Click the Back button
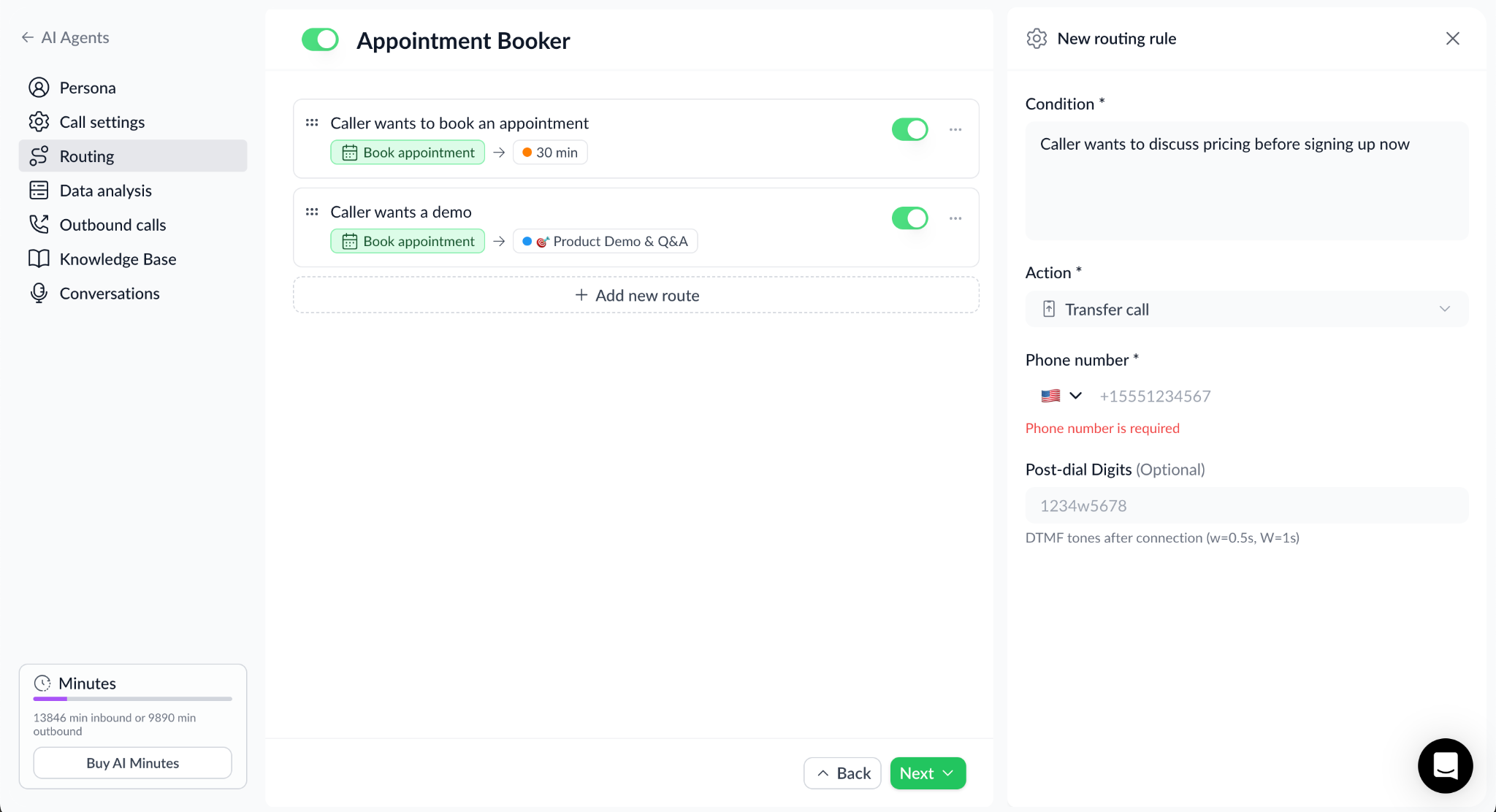Viewport: 1496px width, 812px height. coord(842,773)
